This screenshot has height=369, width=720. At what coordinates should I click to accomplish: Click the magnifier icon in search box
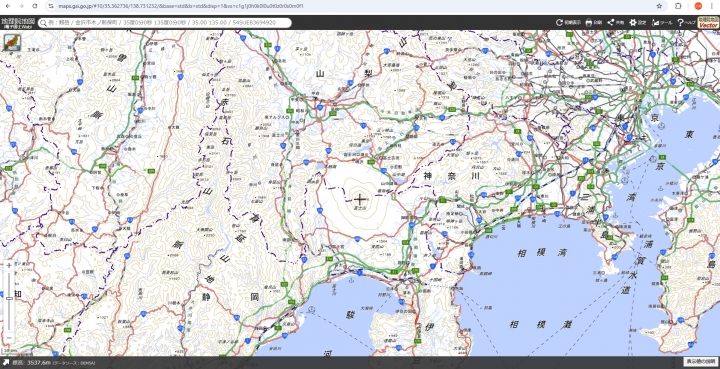click(x=44, y=23)
